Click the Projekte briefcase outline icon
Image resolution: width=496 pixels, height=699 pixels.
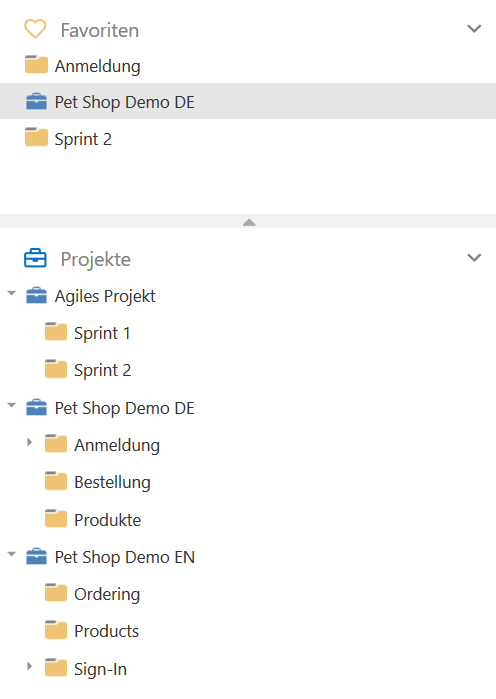point(35,259)
